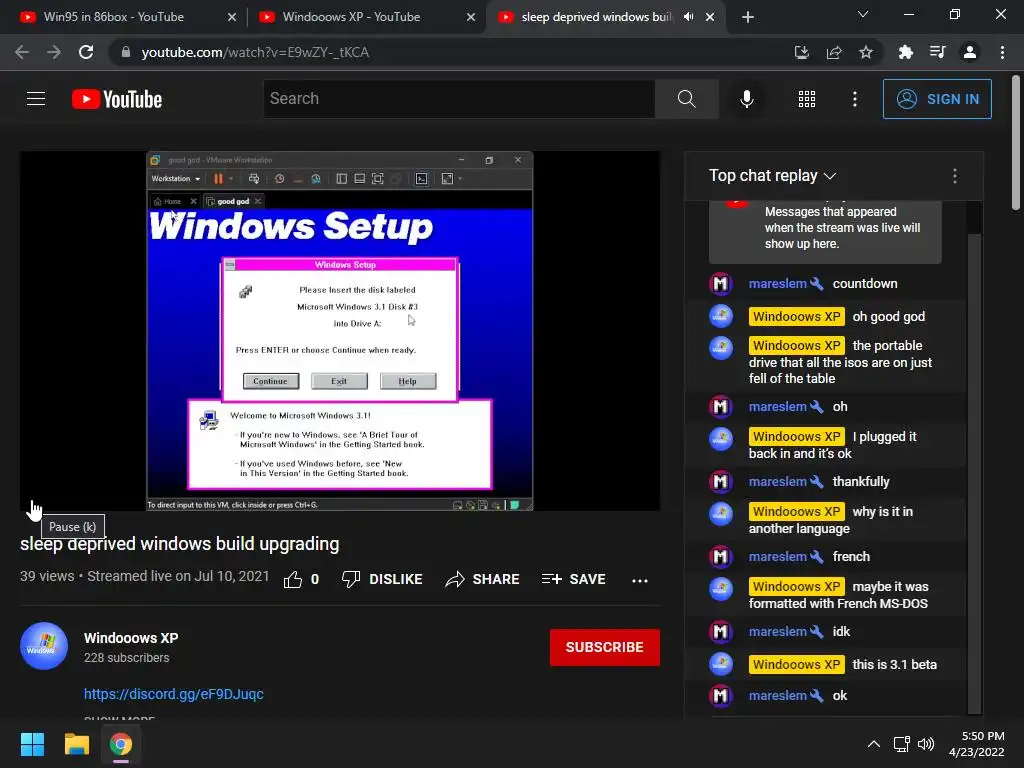Mute the tab via speaker icon
The width and height of the screenshot is (1024, 768).
pos(688,17)
